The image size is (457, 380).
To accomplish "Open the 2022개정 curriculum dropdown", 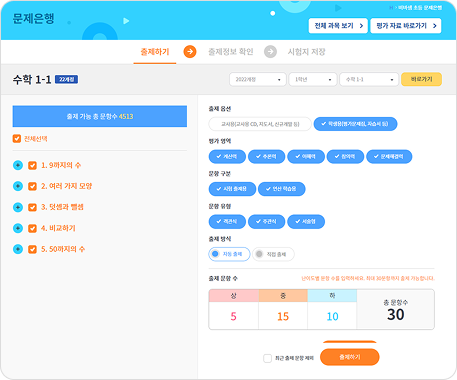I will pyautogui.click(x=258, y=79).
